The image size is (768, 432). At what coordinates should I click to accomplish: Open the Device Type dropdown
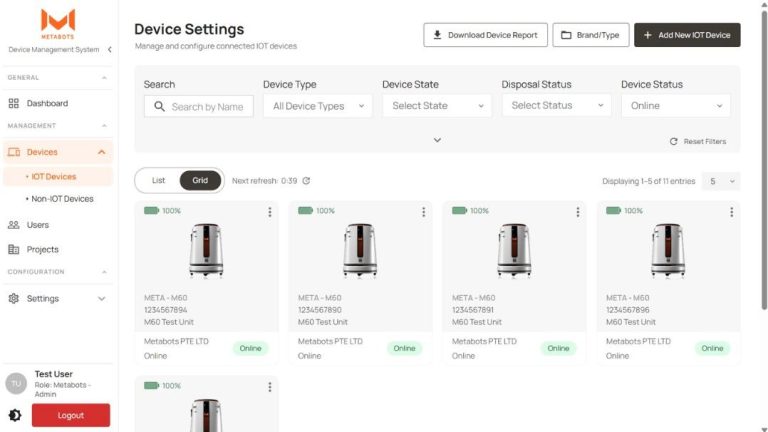[317, 106]
